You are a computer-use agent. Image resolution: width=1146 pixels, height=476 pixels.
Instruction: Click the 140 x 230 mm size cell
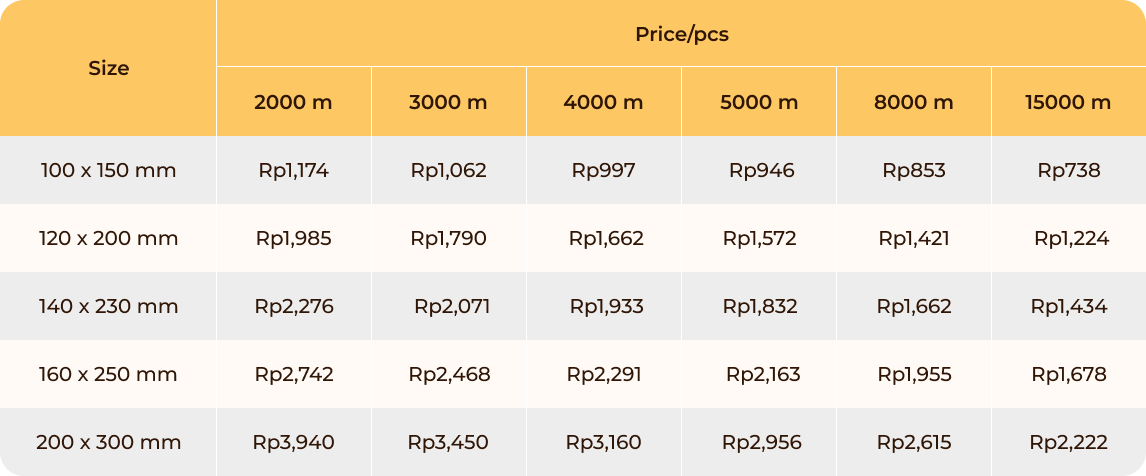pyautogui.click(x=108, y=306)
